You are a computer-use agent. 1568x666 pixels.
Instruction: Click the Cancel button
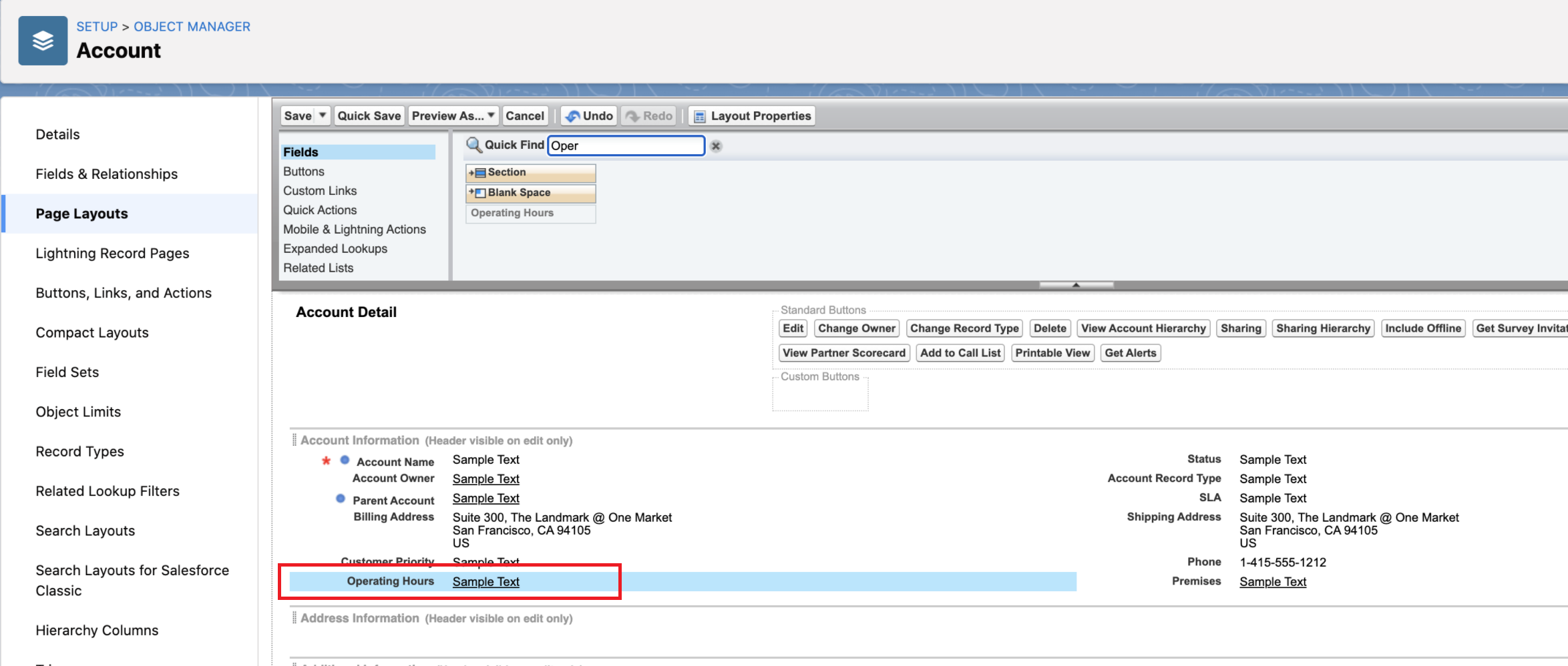(x=524, y=116)
